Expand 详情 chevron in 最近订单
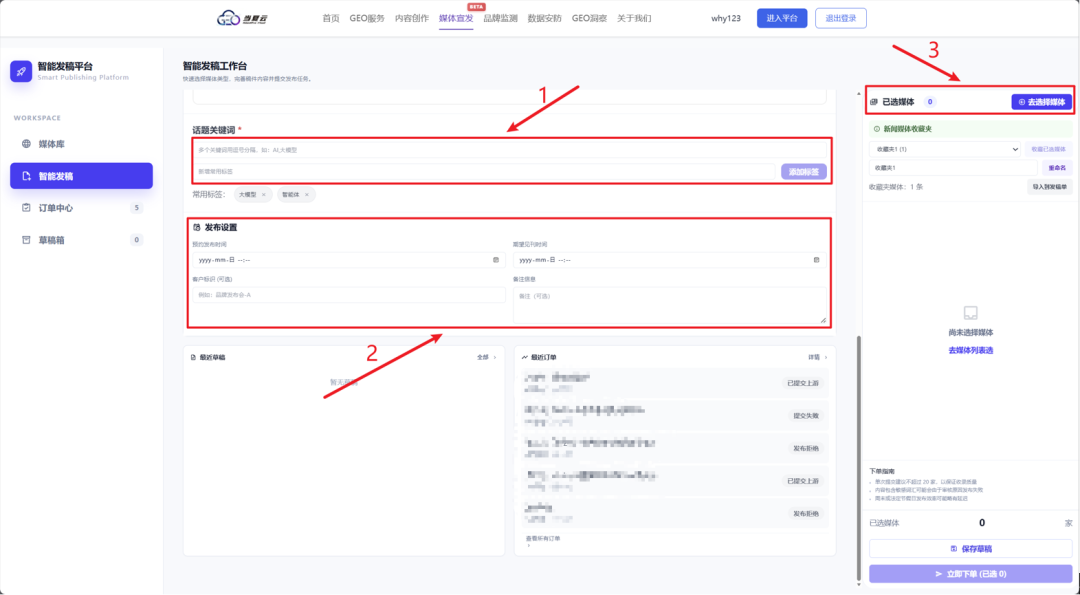Viewport: 1080px width, 595px height. 826,357
